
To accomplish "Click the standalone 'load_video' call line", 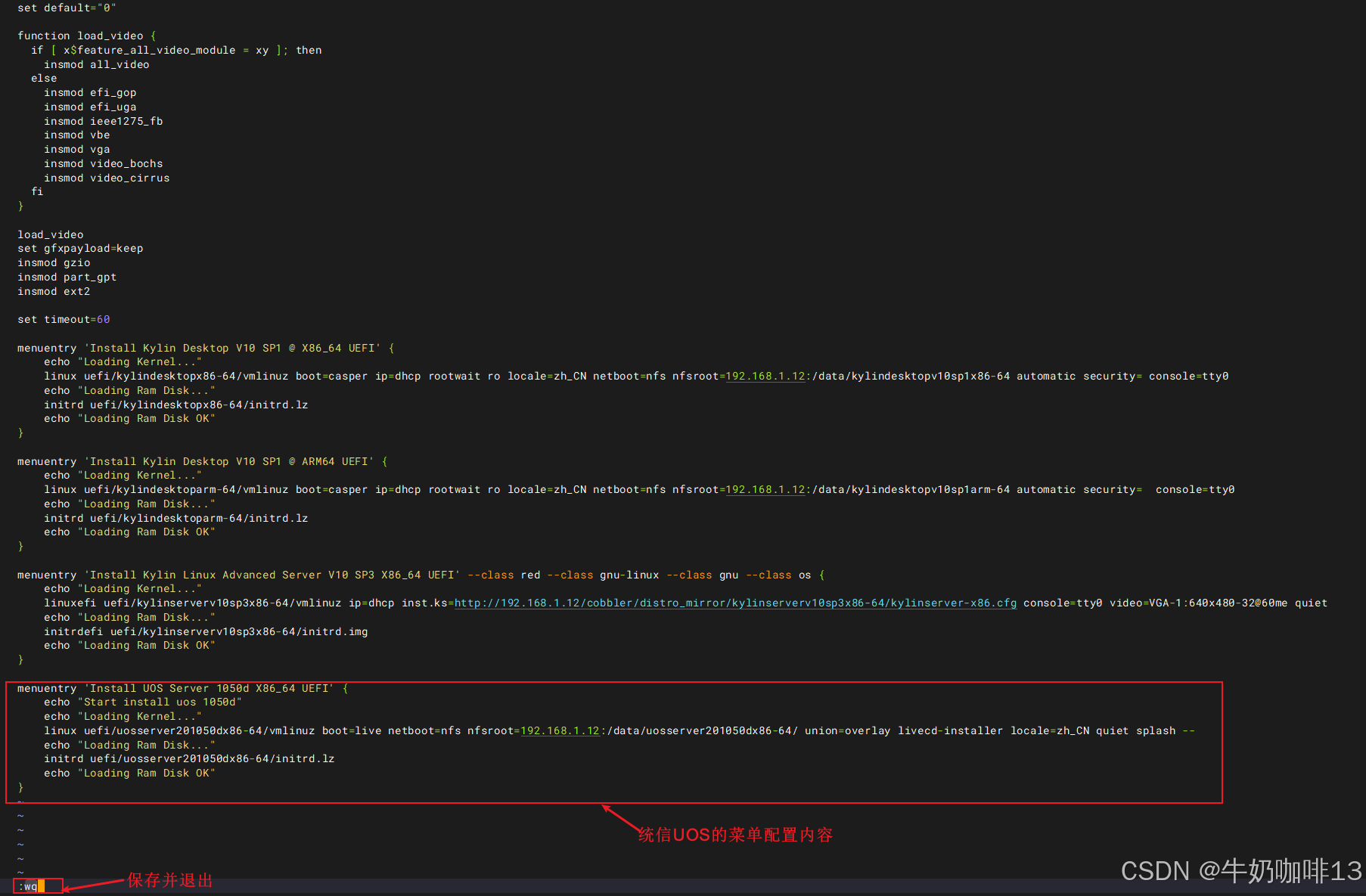I will [51, 234].
